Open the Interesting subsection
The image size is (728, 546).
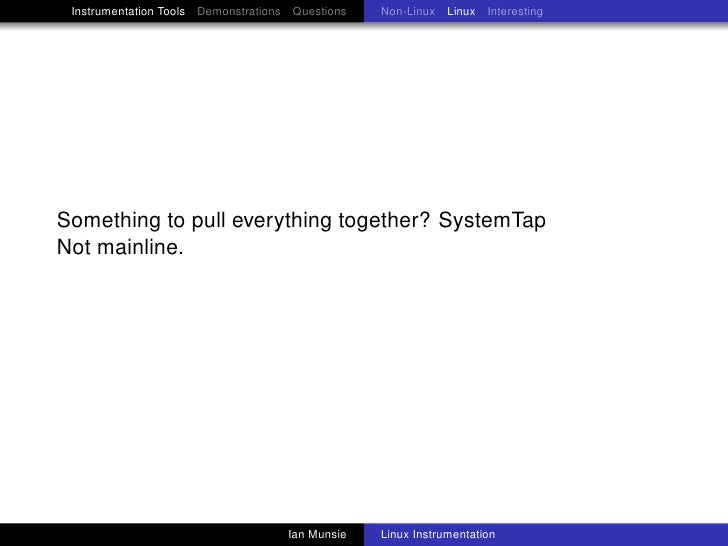click(x=515, y=11)
